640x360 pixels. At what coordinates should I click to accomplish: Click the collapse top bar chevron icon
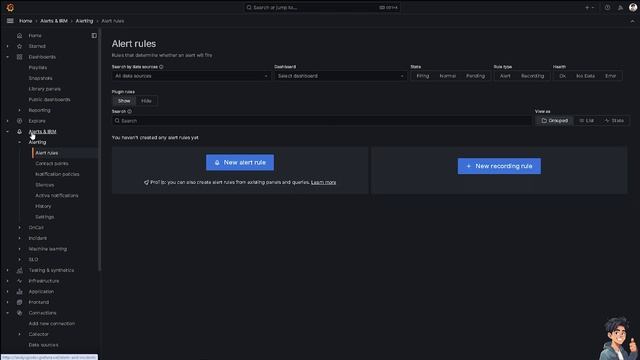point(632,21)
